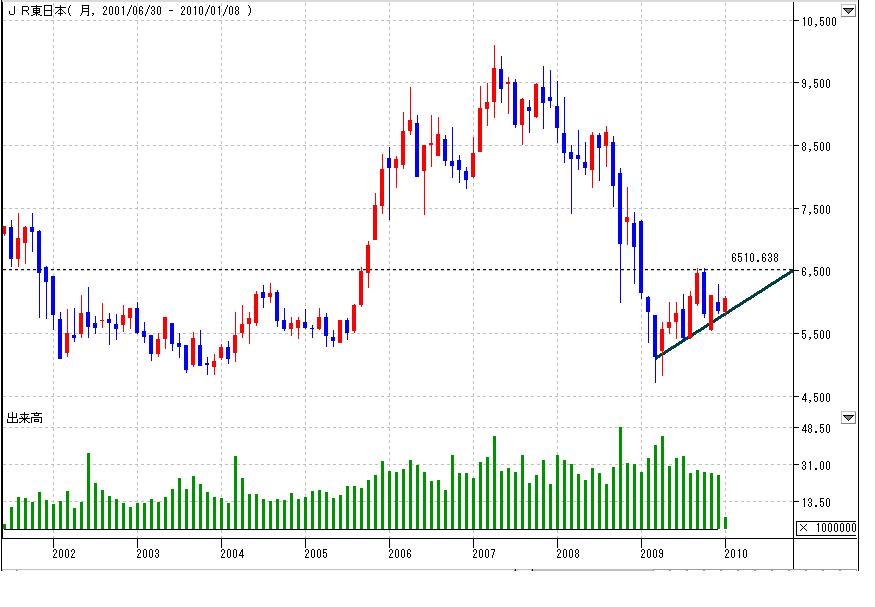The height and width of the screenshot is (607, 875).
Task: Select the tallest green volume bar in 2008
Action: 620,478
